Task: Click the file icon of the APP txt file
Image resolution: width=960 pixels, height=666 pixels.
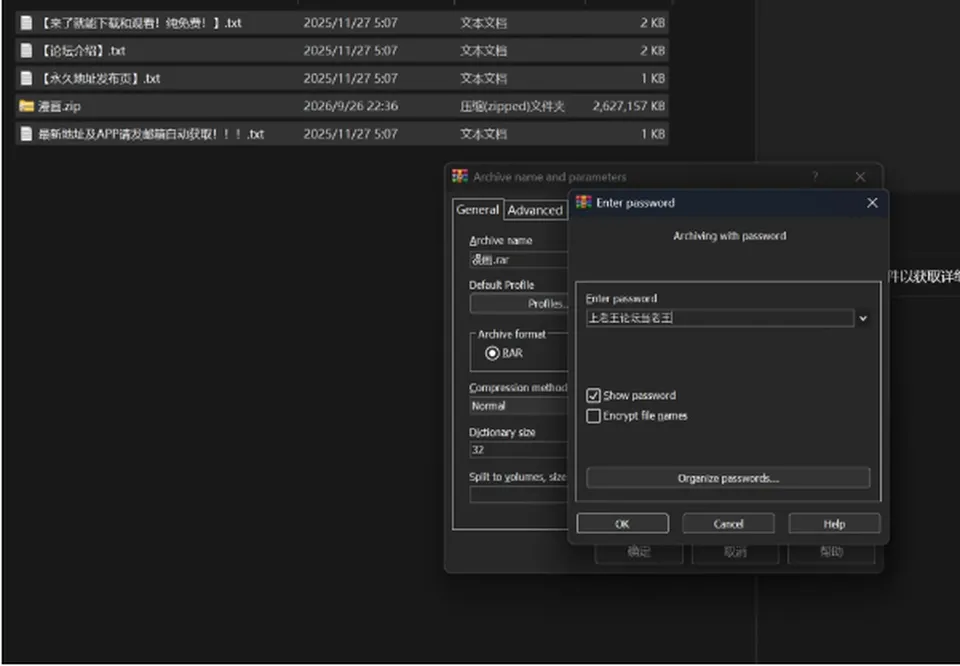Action: coord(26,133)
